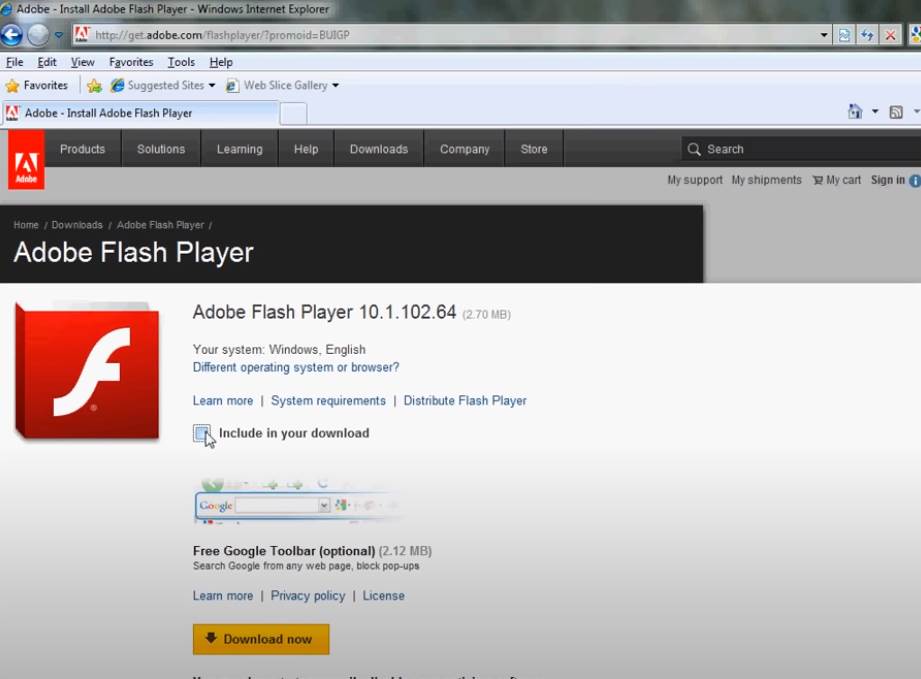Open the Home page icon

855,110
